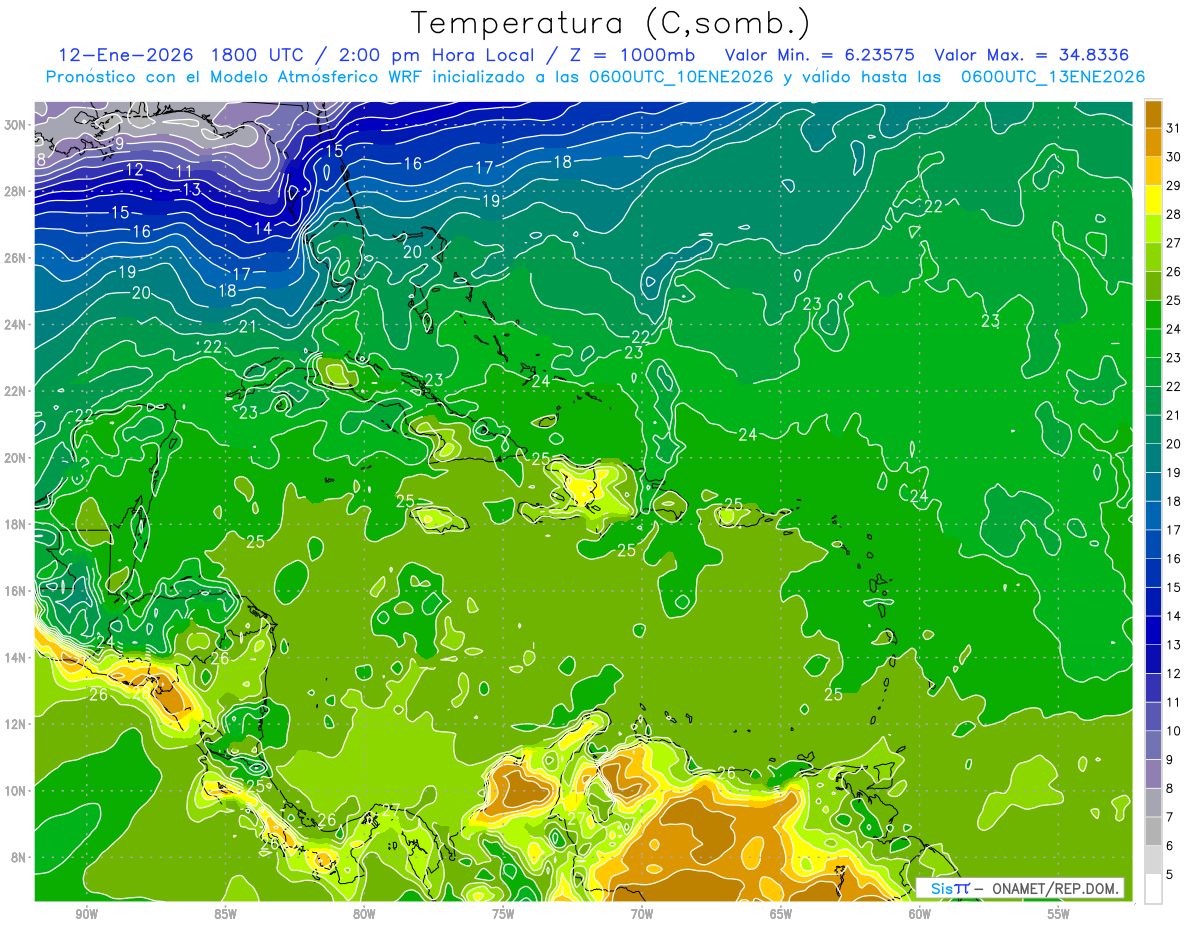Pick the brown color bar swatch above 31
The height and width of the screenshot is (927, 1200).
click(x=1154, y=113)
